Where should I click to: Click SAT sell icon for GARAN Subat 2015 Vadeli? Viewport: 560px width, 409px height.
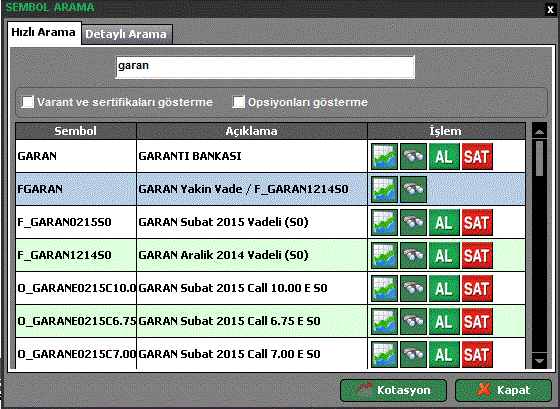[x=477, y=222]
